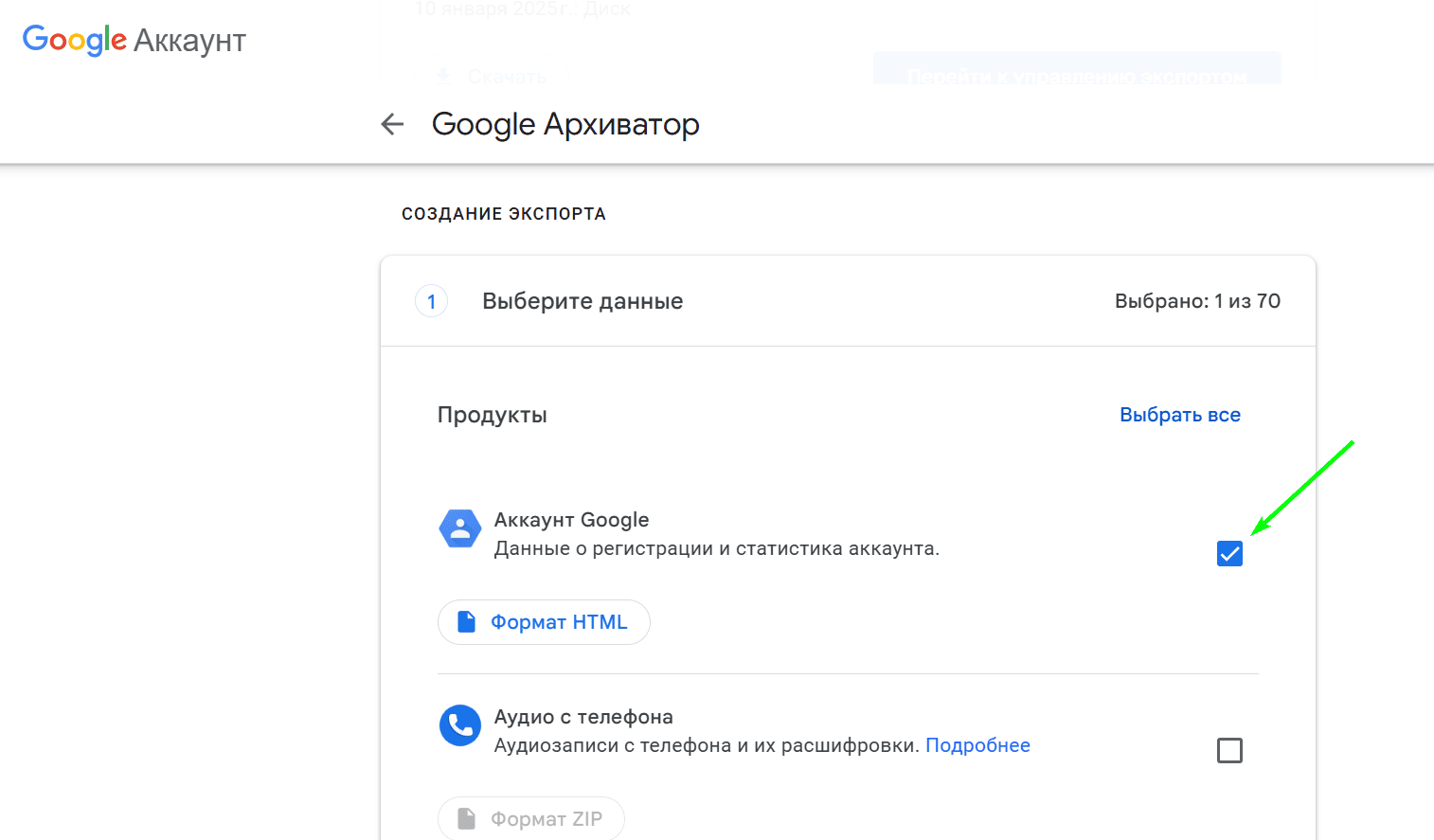Image resolution: width=1434 pixels, height=840 pixels.
Task: Collapse the Выберите данные step header
Action: coord(848,301)
